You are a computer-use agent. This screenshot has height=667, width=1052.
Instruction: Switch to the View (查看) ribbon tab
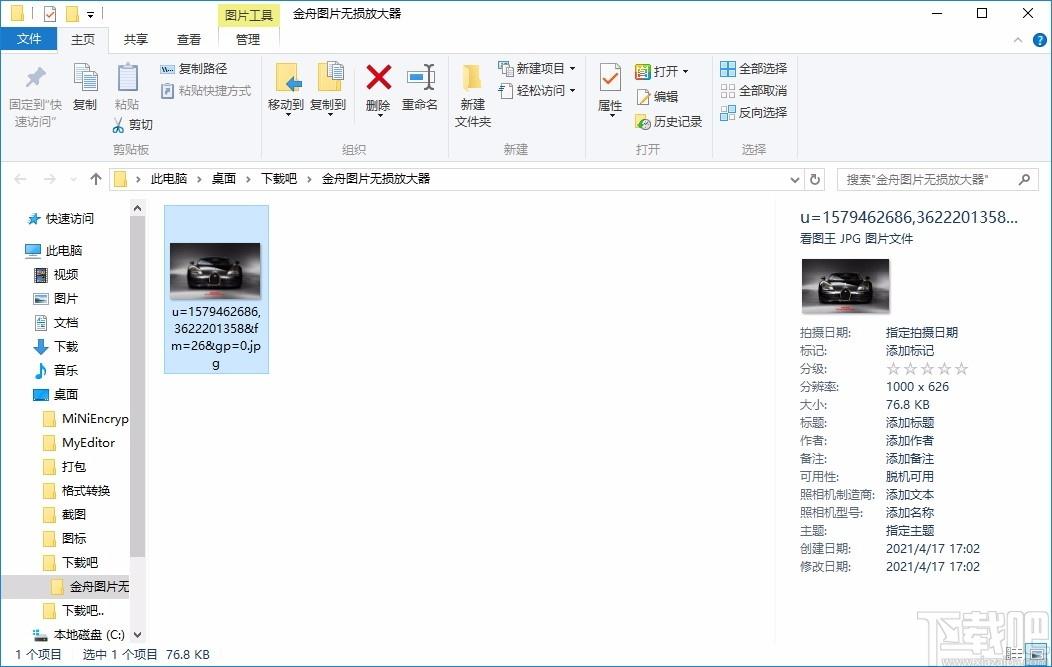tap(188, 39)
